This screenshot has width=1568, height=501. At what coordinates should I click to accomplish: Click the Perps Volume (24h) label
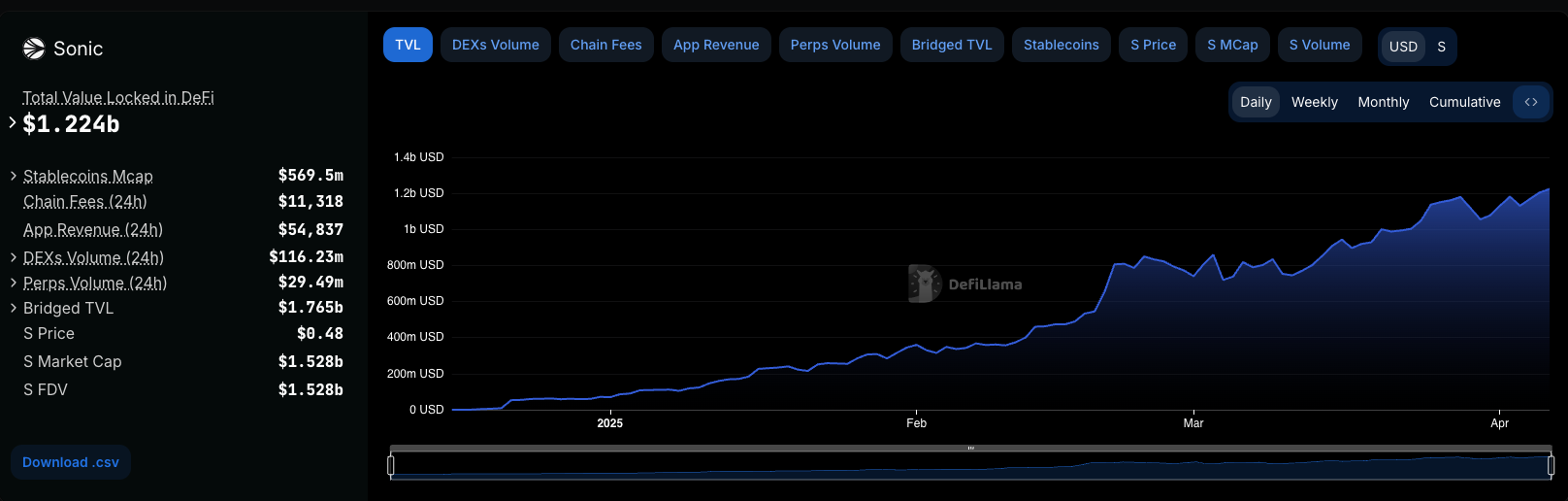click(x=95, y=283)
